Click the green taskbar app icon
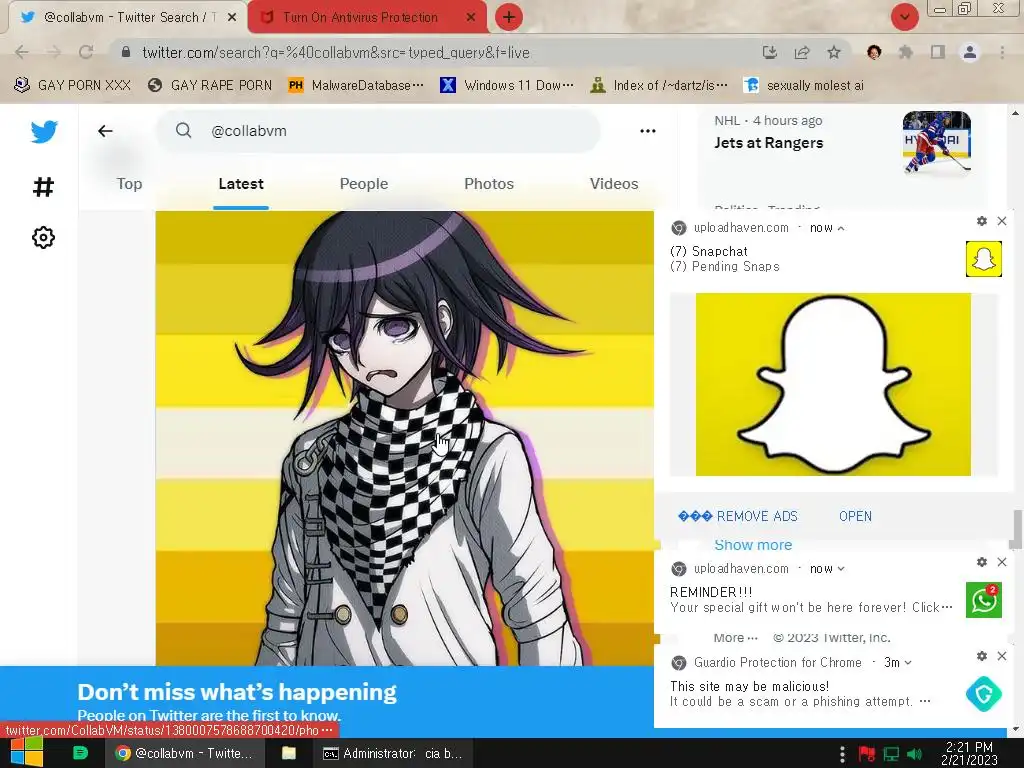1024x768 pixels. 80,753
